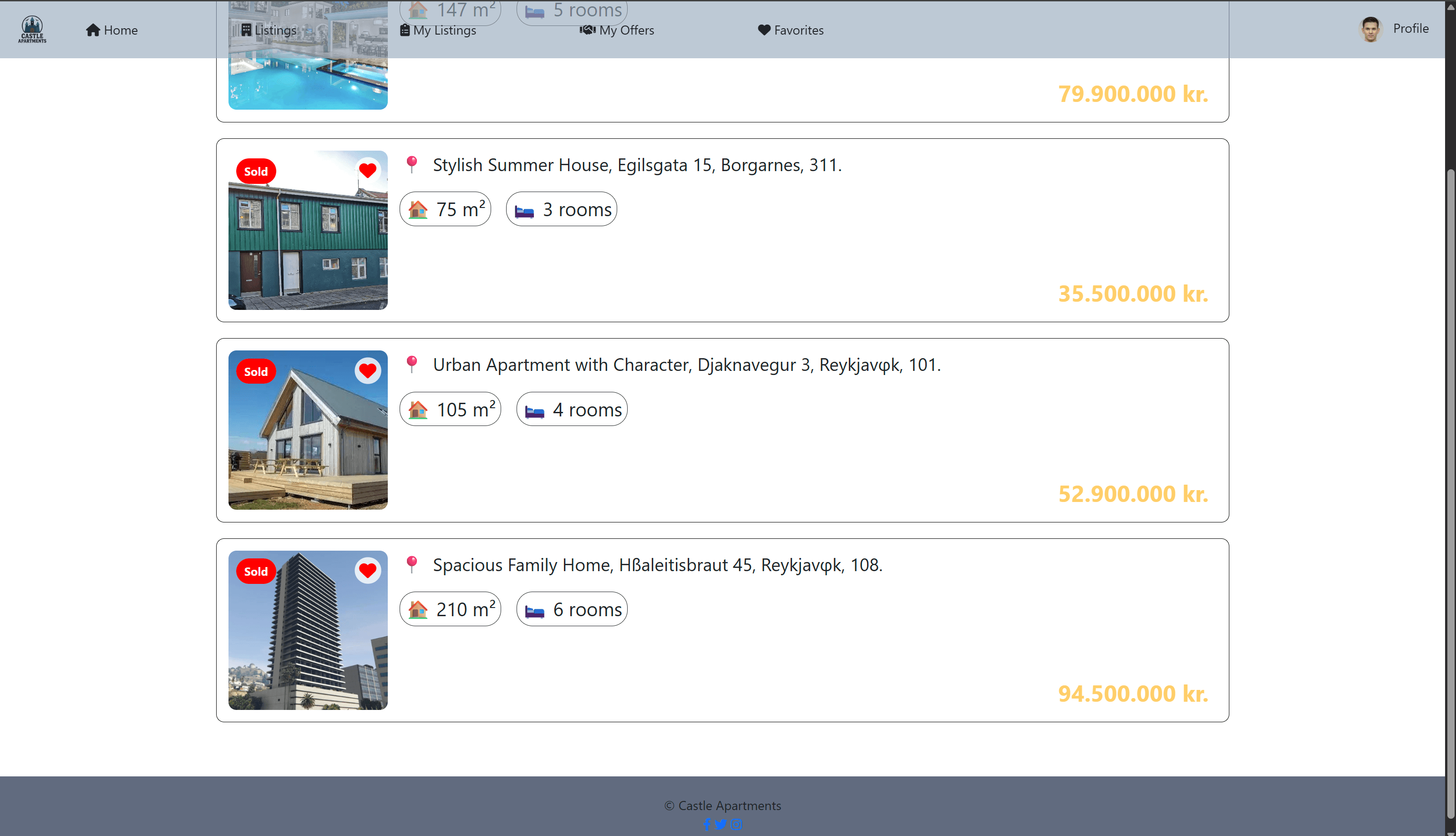Open the Twitter link in the footer
The height and width of the screenshot is (836, 1456).
pyautogui.click(x=721, y=825)
